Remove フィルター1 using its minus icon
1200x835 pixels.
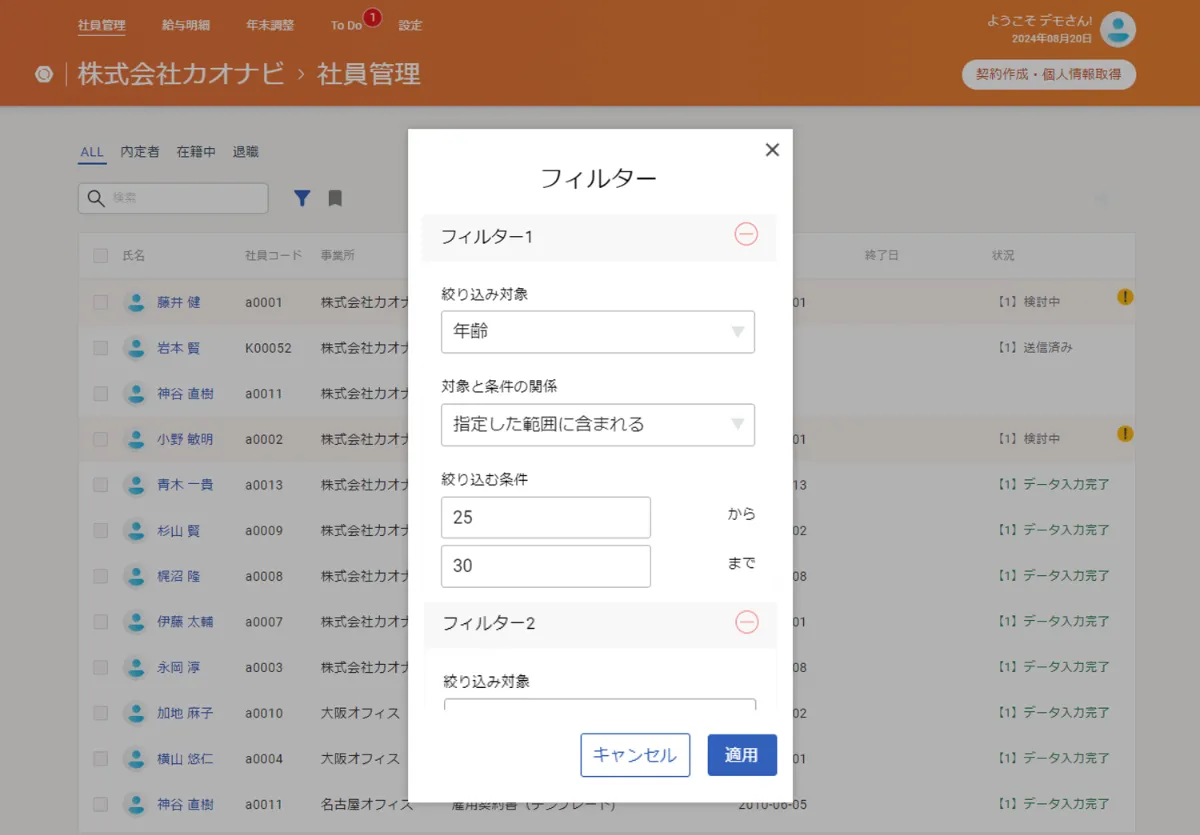click(746, 234)
